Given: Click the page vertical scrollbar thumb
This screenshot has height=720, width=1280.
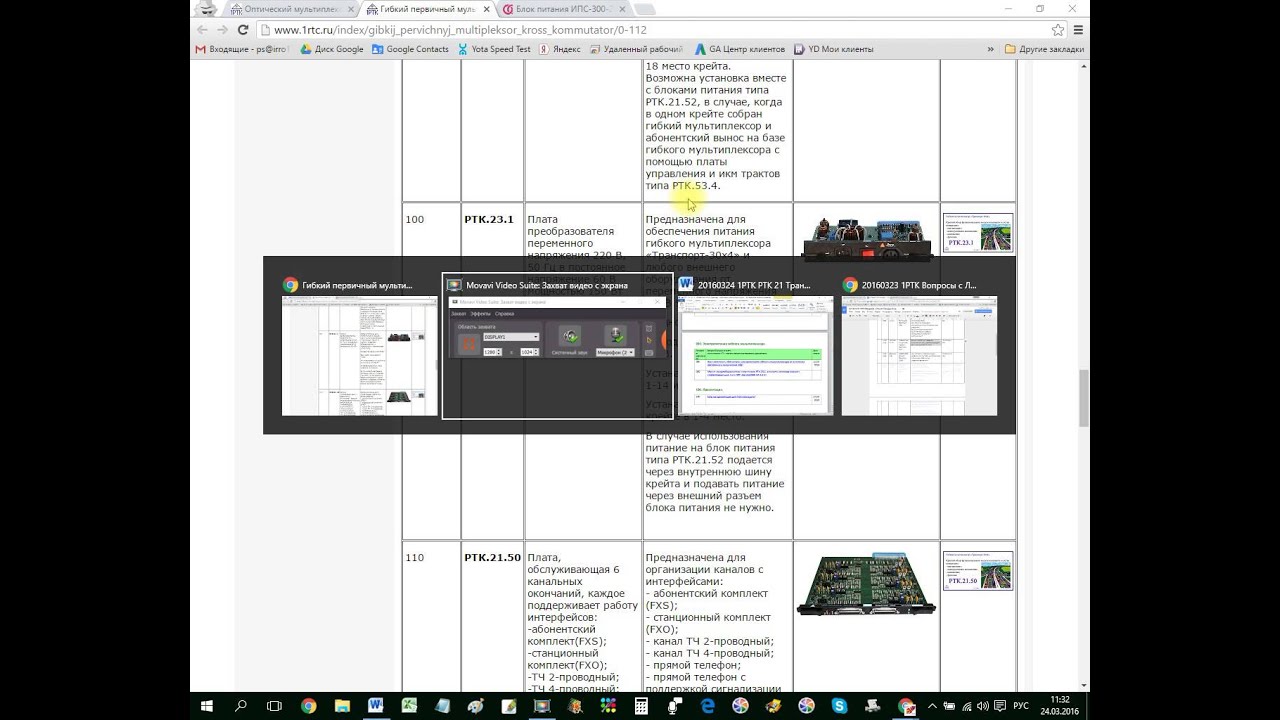Looking at the screenshot, I should [x=1084, y=397].
